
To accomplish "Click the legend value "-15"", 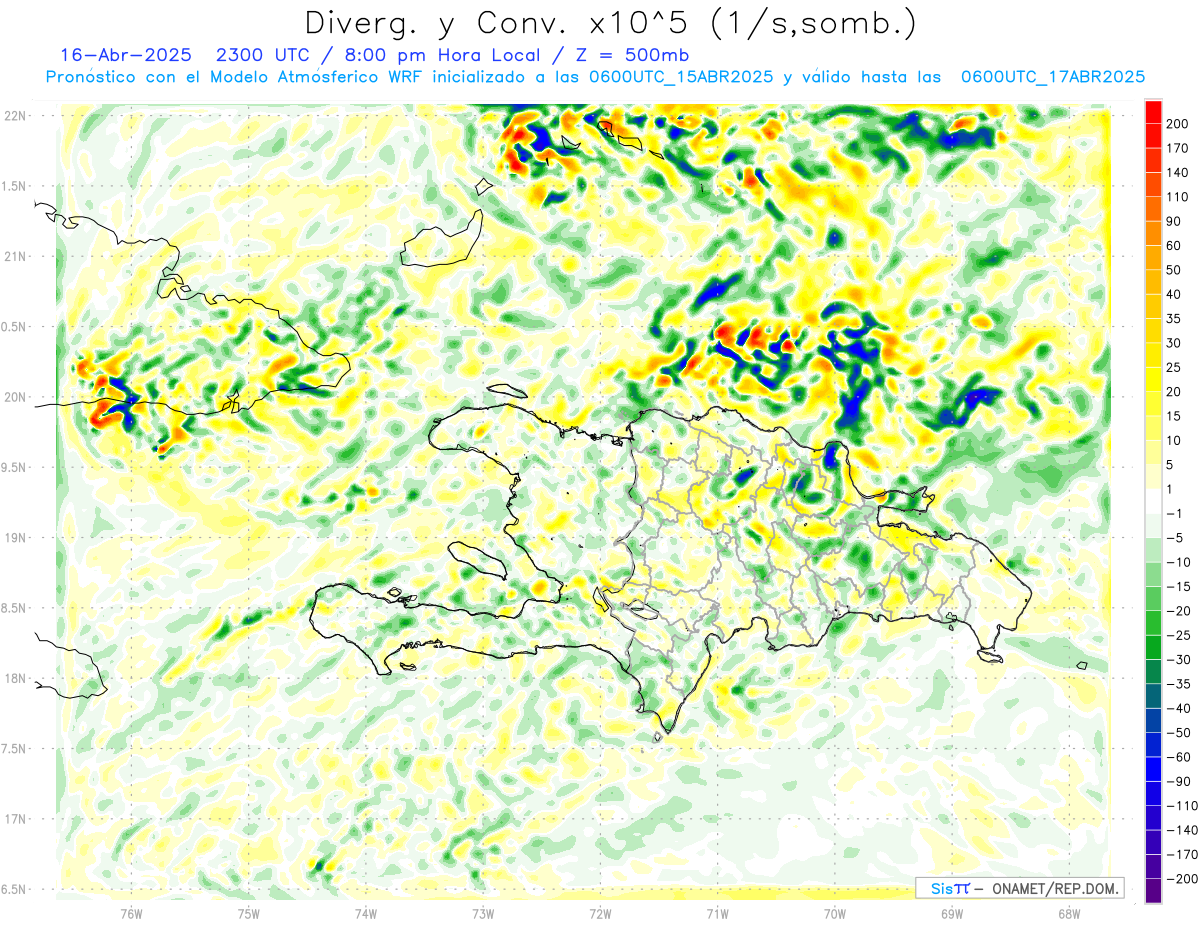I will click(1178, 587).
